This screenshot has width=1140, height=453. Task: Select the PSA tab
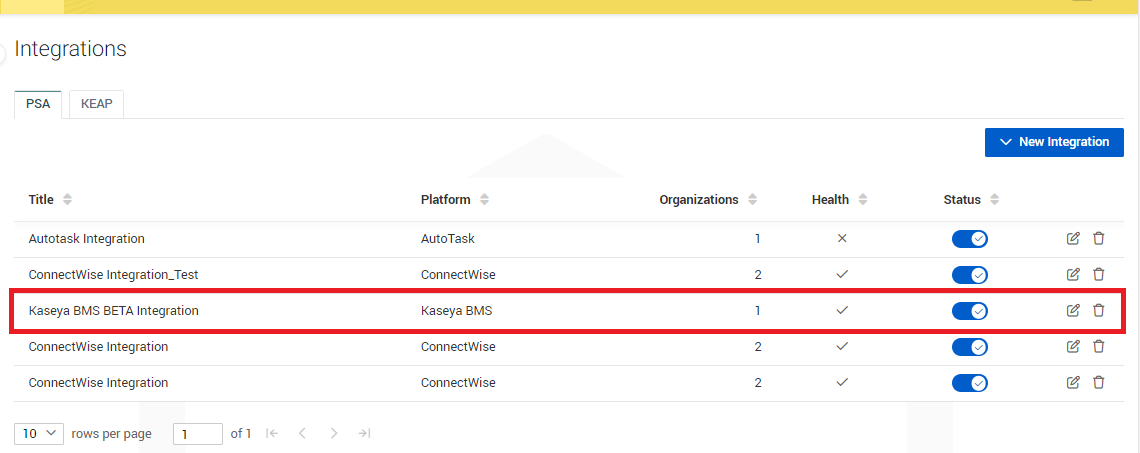click(x=38, y=104)
